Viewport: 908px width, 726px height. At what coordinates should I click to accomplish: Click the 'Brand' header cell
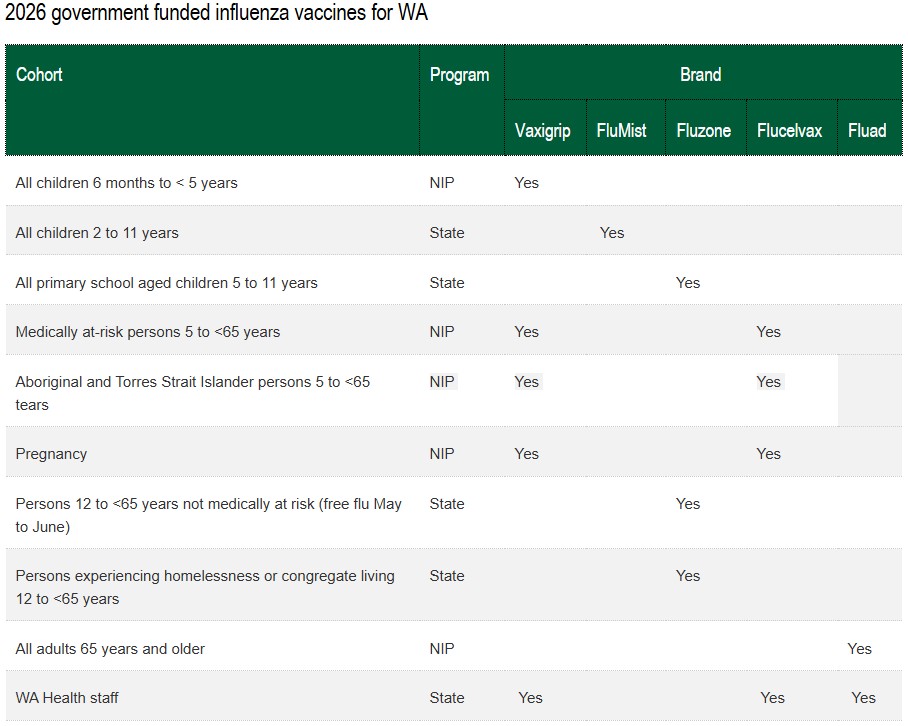[x=700, y=75]
